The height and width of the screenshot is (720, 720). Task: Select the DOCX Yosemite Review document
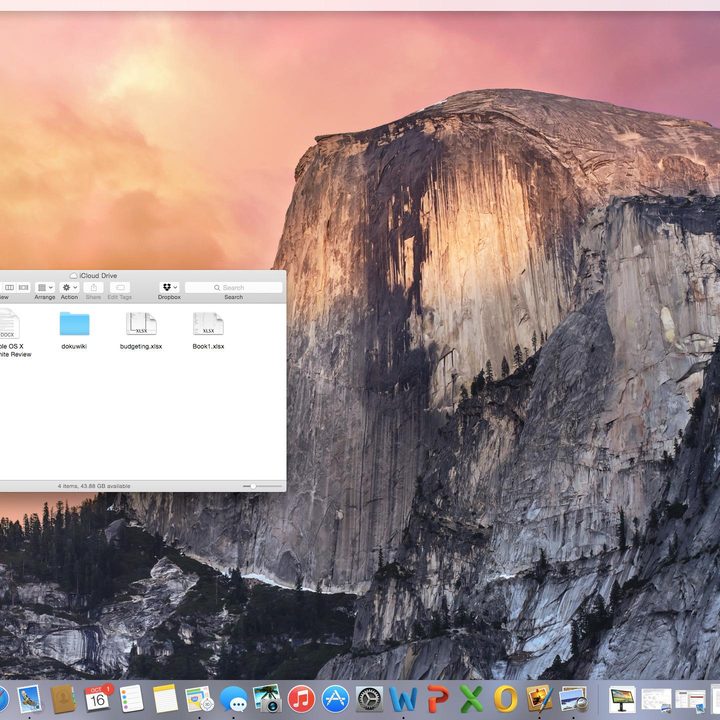pos(11,333)
